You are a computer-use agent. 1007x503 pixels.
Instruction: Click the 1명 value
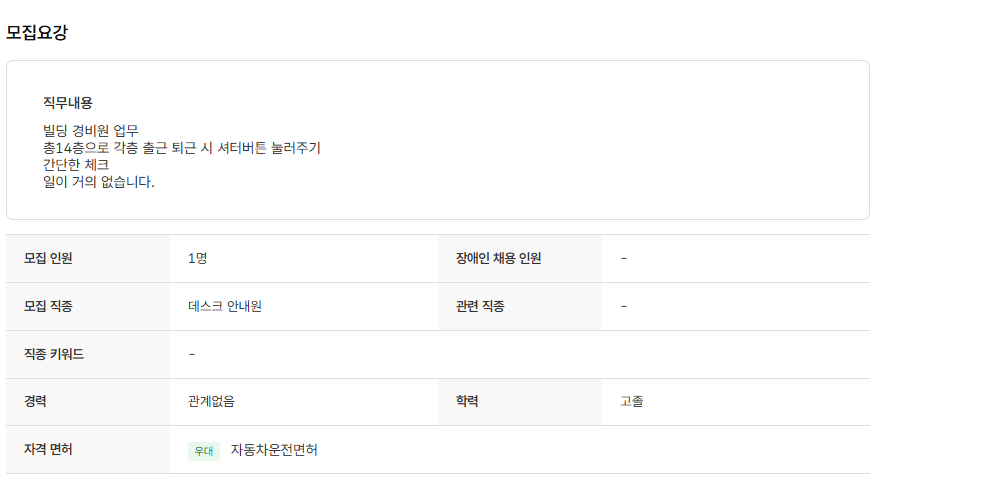click(x=198, y=258)
